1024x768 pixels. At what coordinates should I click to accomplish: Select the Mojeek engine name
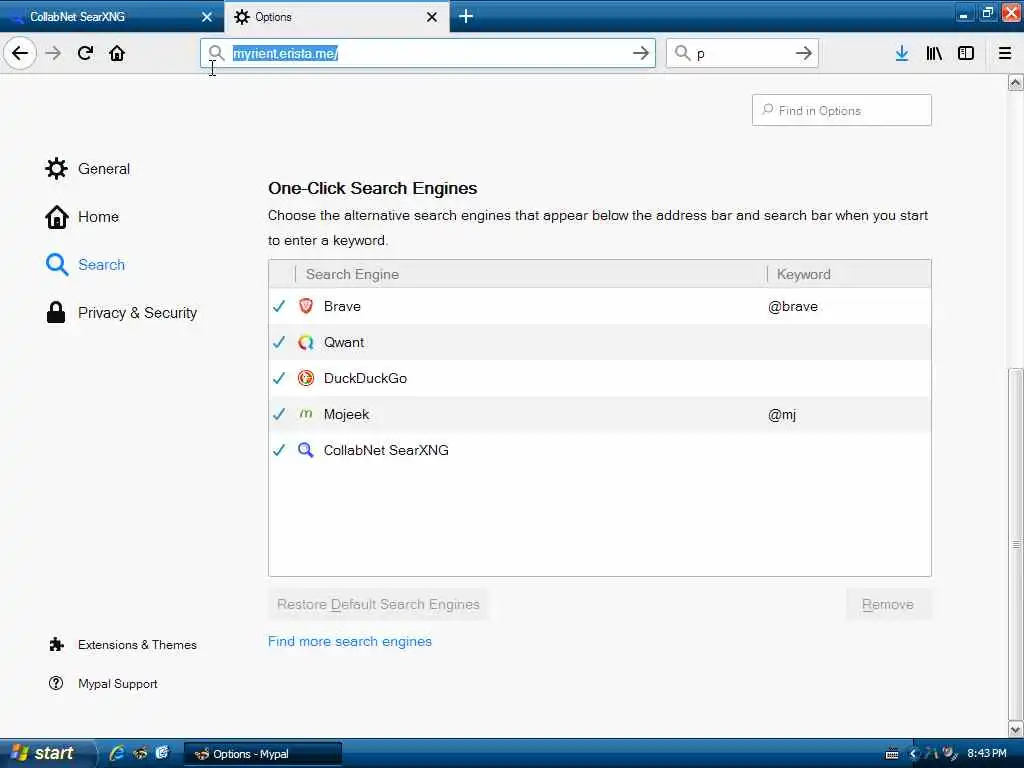click(x=347, y=414)
